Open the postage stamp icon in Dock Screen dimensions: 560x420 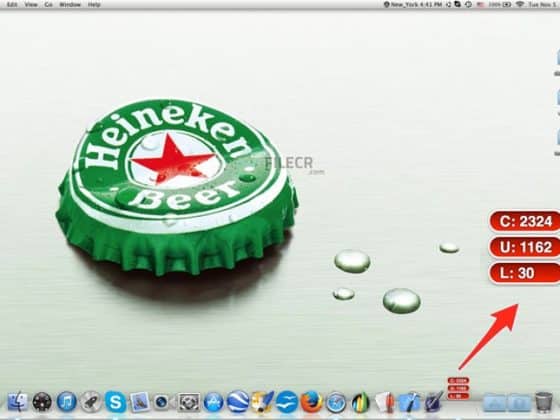[x=140, y=402]
